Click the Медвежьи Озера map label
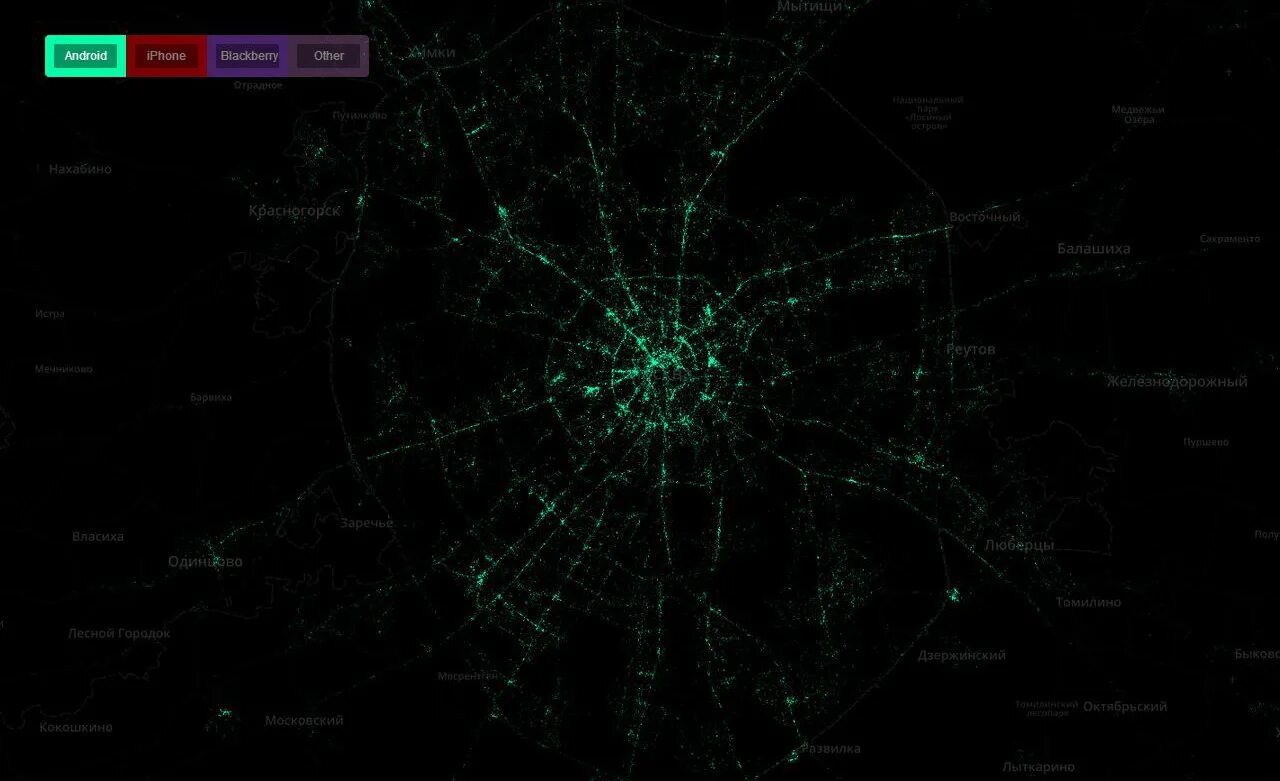Screen dimensions: 1280x781 click(x=1138, y=114)
